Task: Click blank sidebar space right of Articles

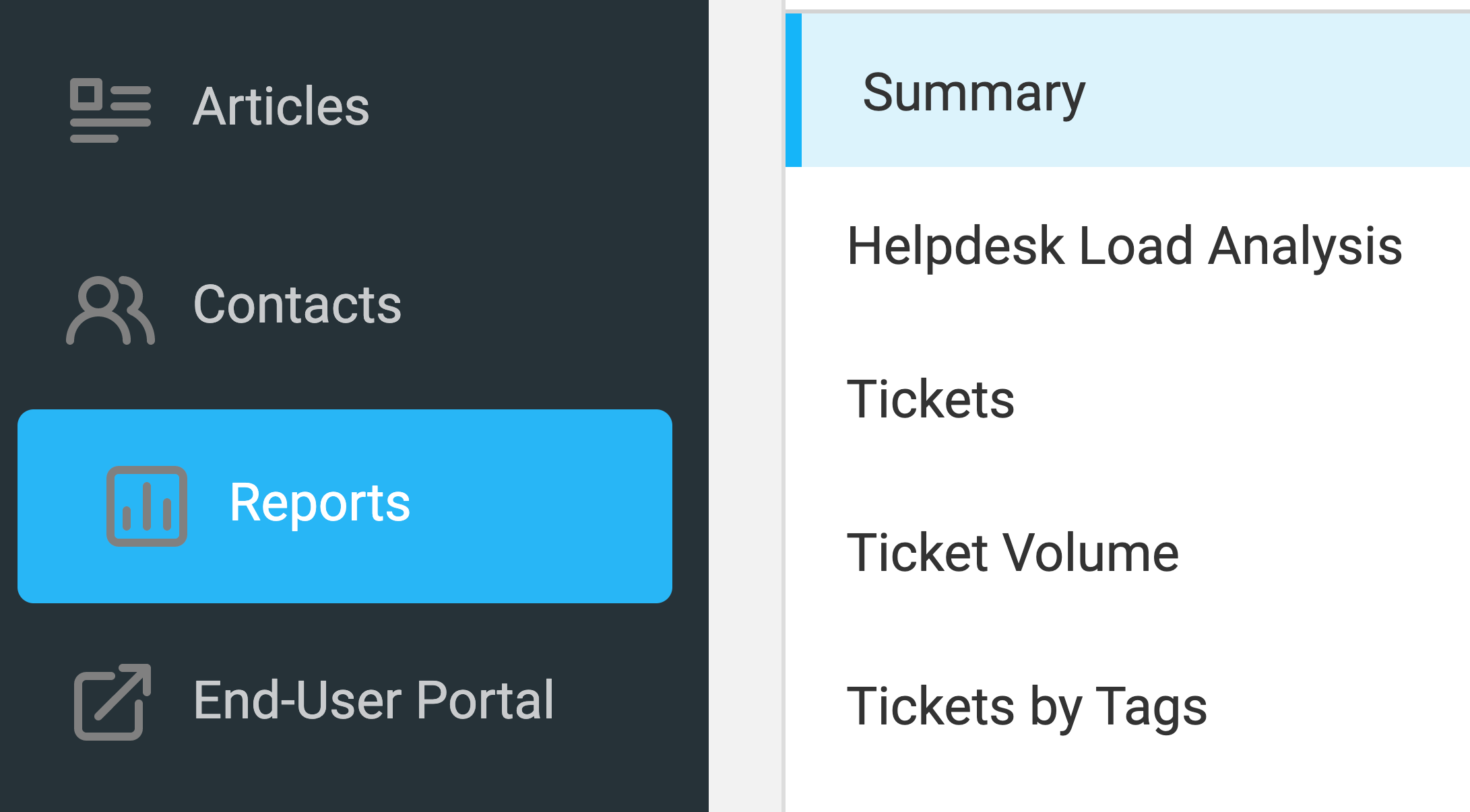Action: tap(539, 107)
